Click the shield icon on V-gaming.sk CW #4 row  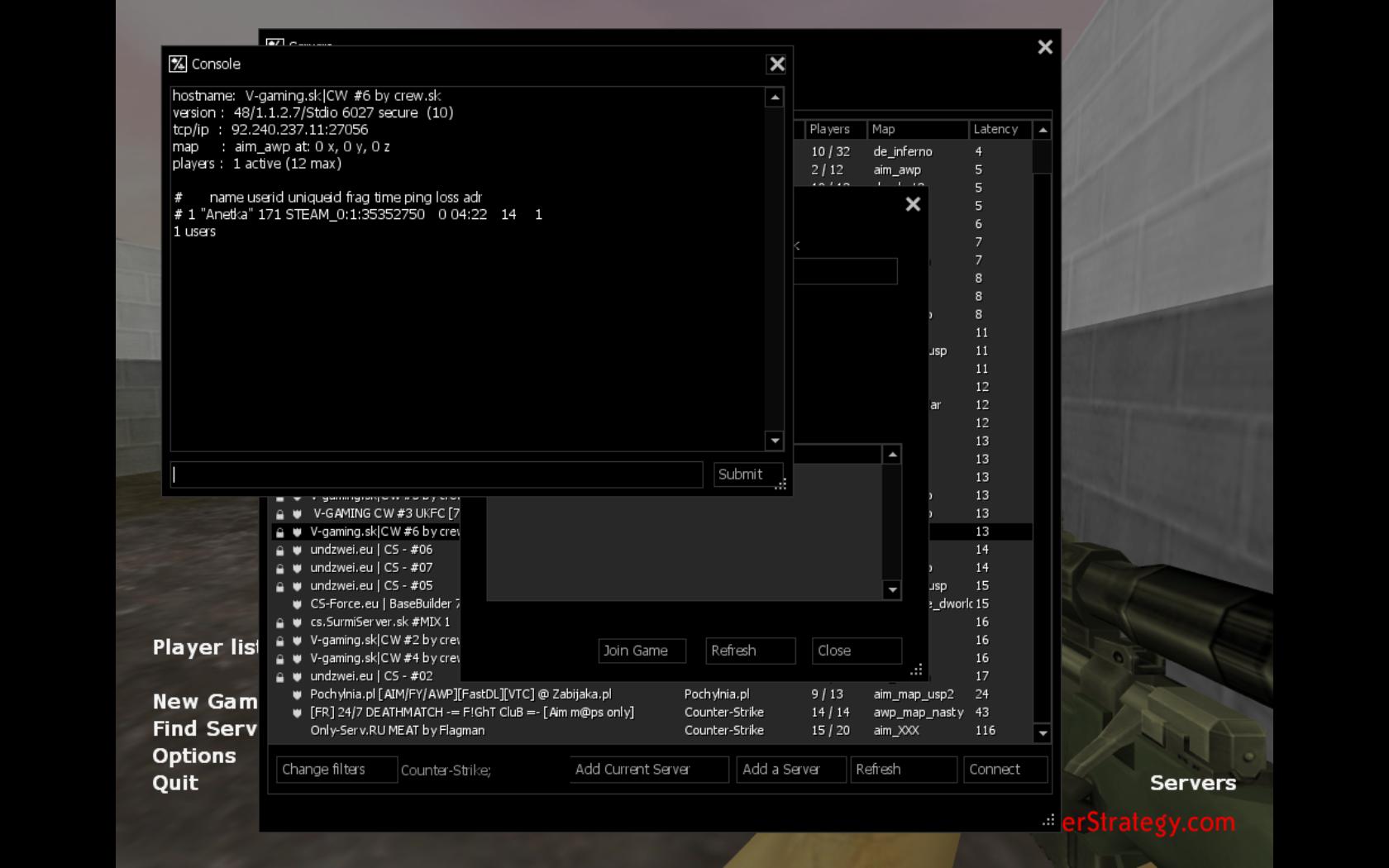pyautogui.click(x=297, y=659)
